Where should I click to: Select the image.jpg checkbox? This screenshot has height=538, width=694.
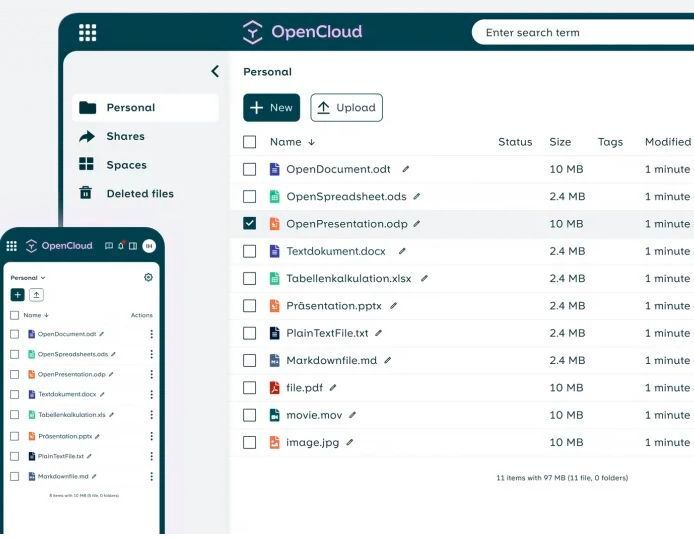click(x=250, y=442)
